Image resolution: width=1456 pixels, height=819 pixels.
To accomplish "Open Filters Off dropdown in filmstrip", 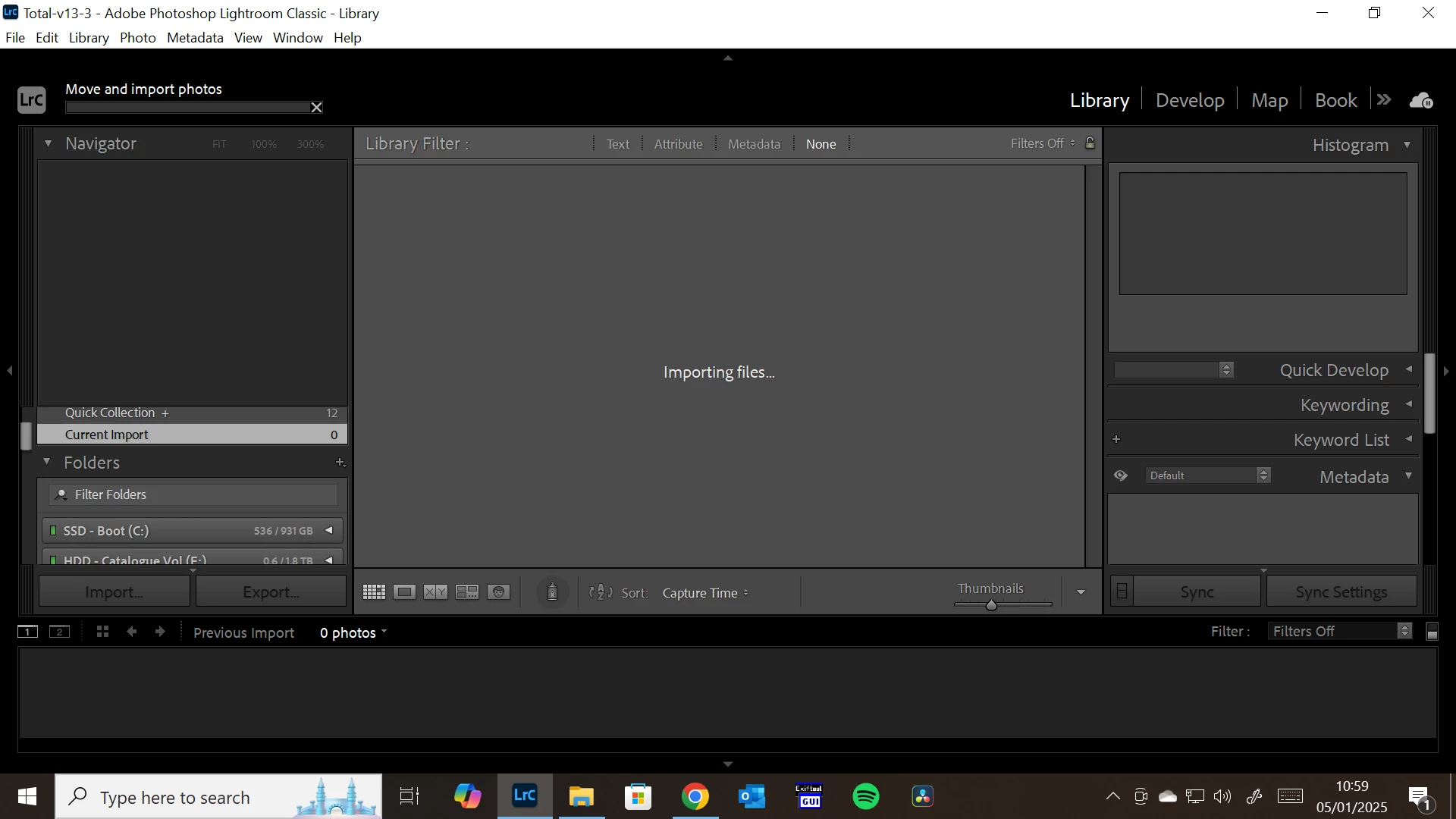I will pyautogui.click(x=1340, y=631).
